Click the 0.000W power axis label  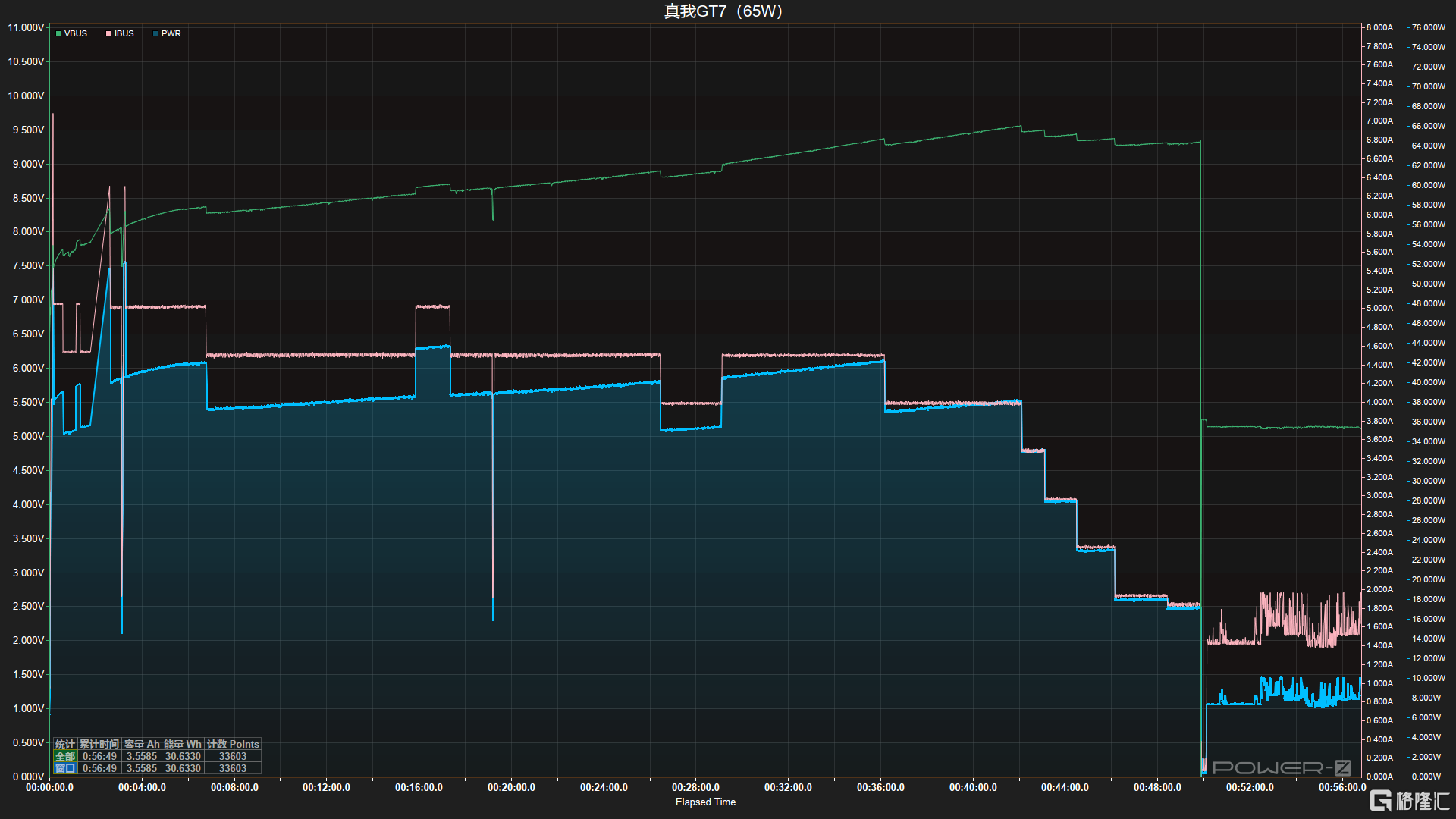[x=1426, y=777]
